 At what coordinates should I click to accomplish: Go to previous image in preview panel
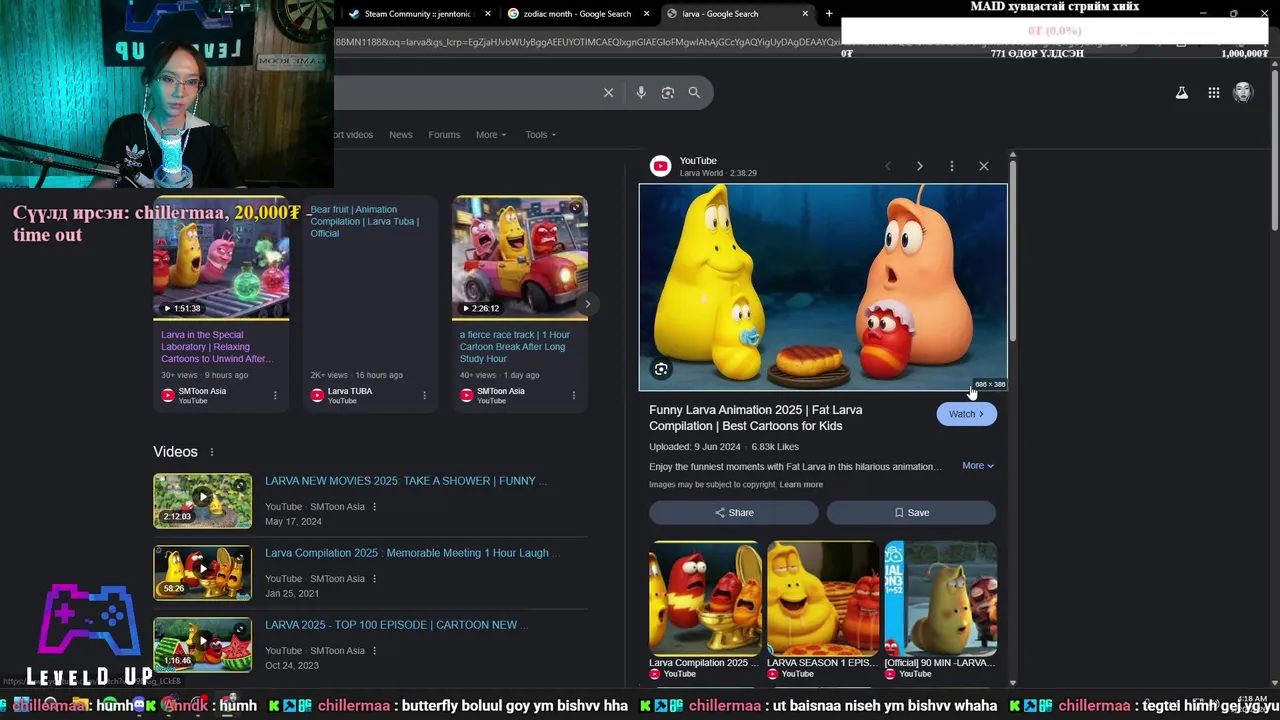(x=888, y=166)
